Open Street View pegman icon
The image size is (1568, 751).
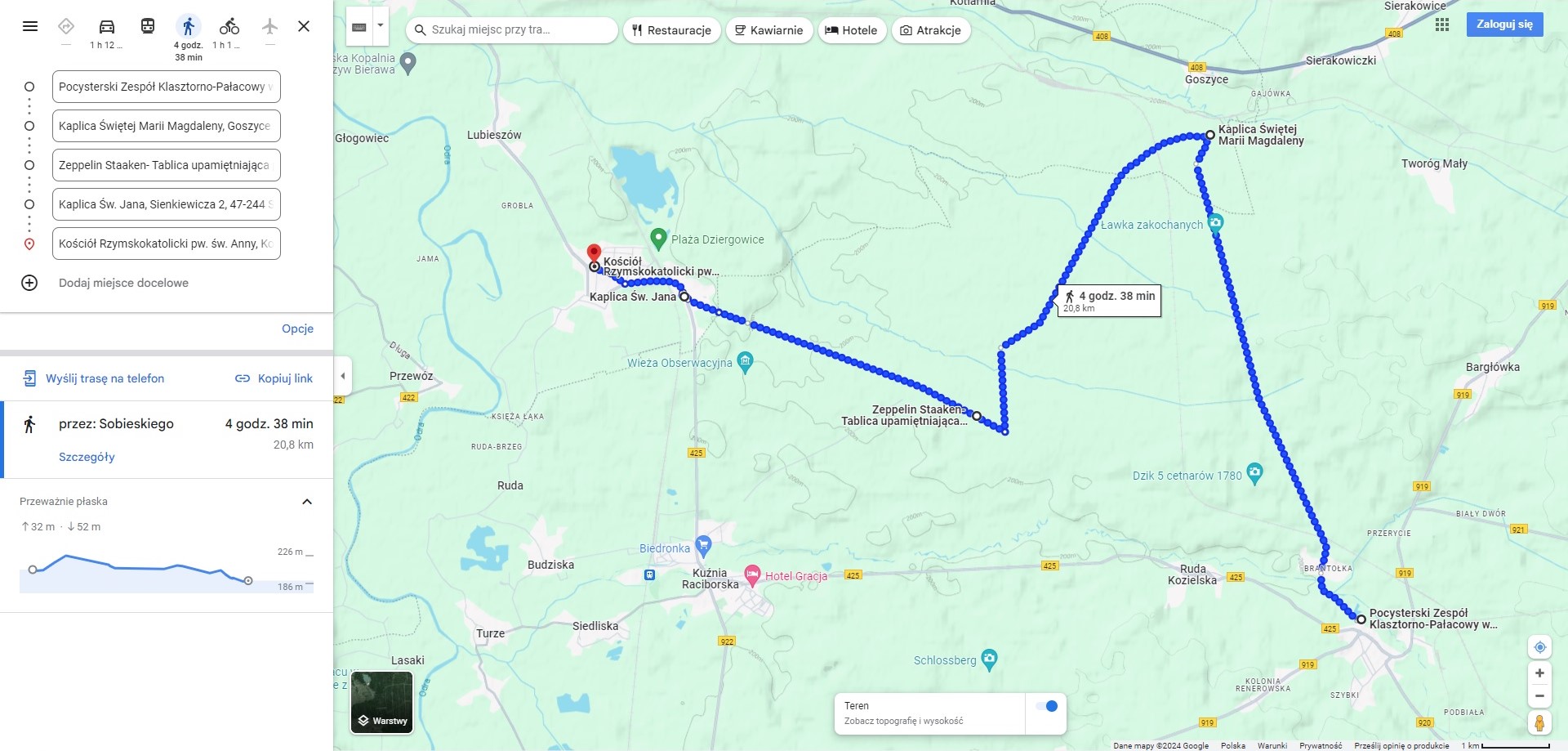(x=1539, y=723)
